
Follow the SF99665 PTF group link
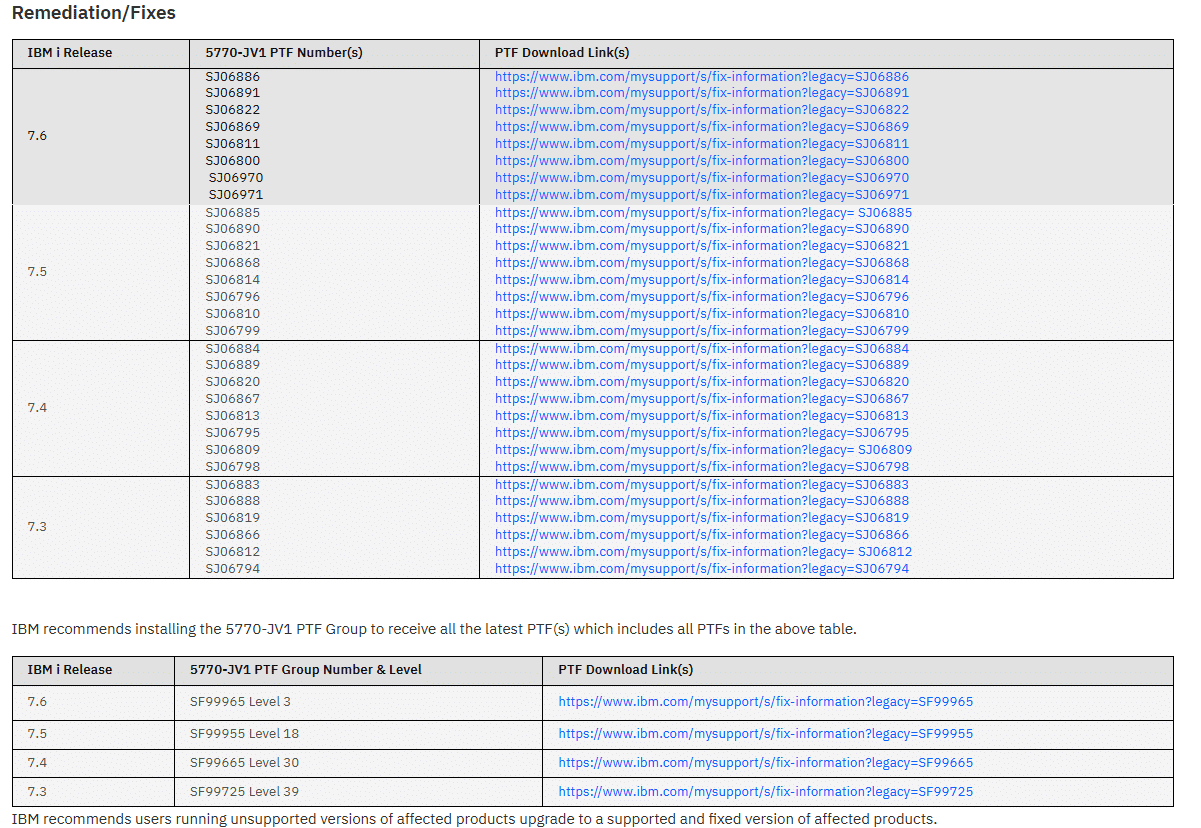[765, 763]
